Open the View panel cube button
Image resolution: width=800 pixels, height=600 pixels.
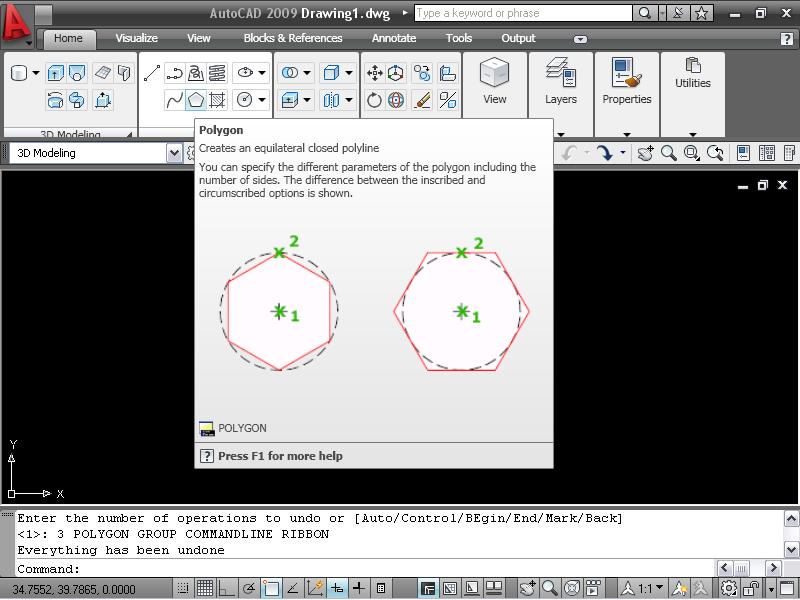click(494, 83)
